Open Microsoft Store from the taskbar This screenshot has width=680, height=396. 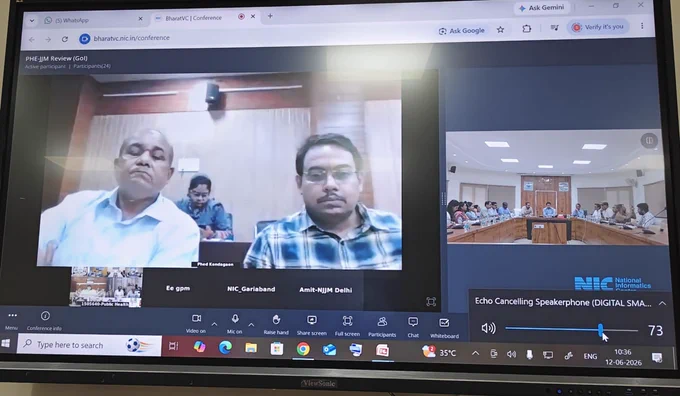(277, 348)
